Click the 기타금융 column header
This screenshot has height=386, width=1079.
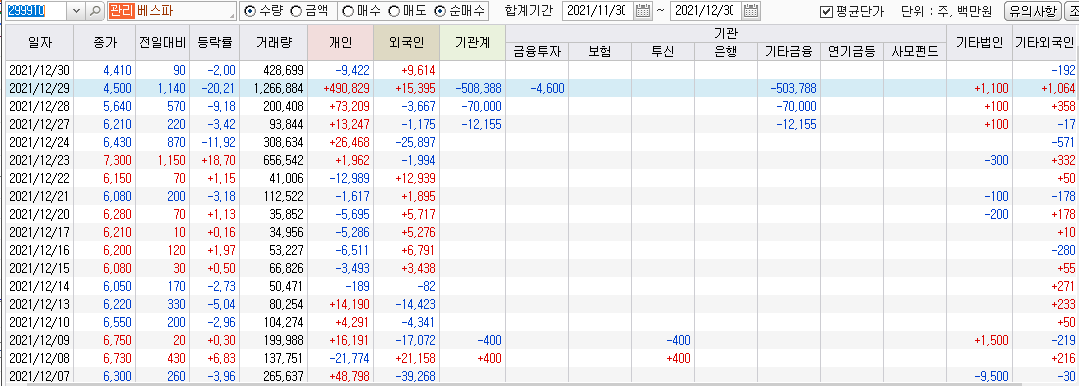coord(789,51)
